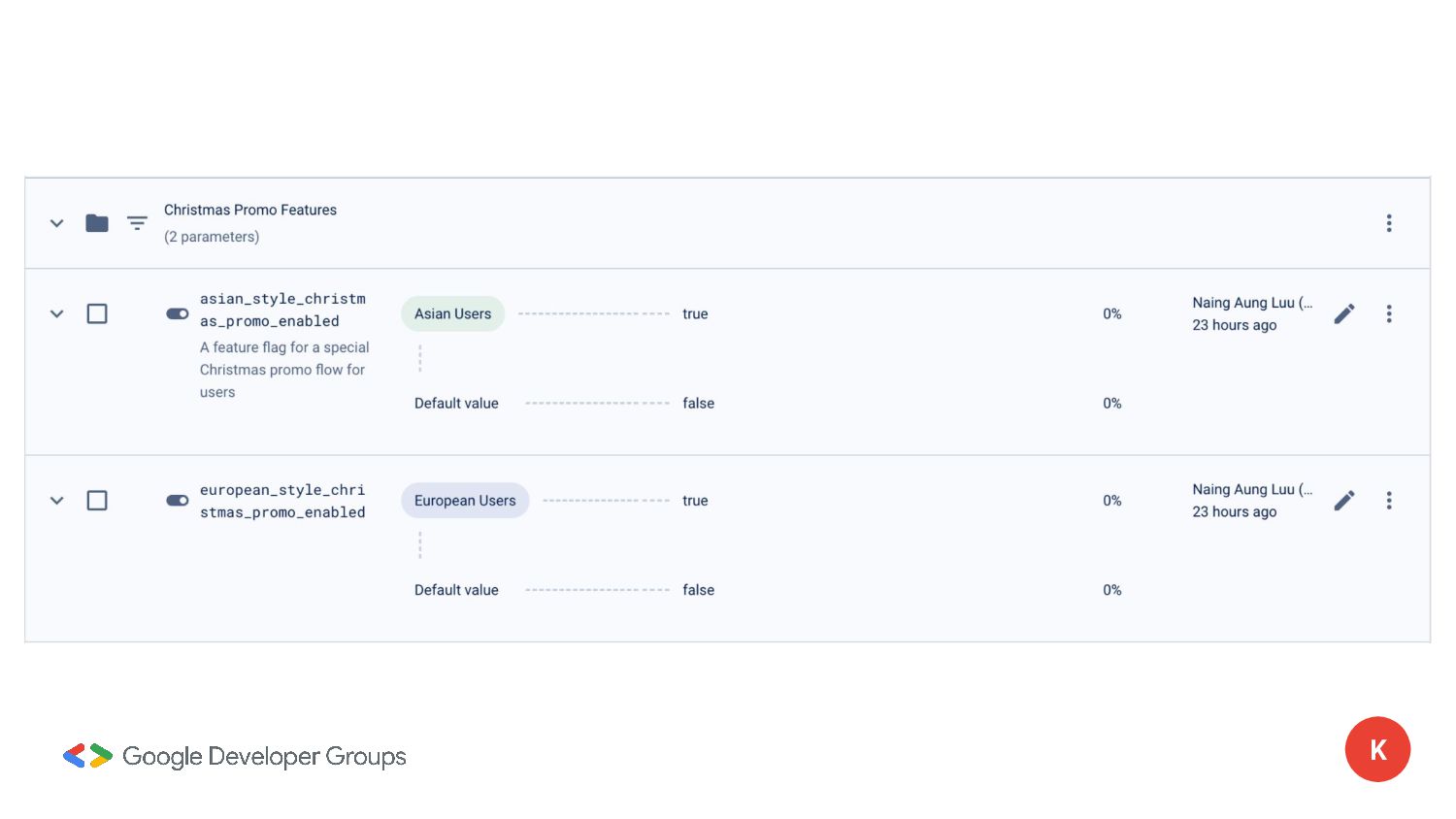1456x819 pixels.
Task: Click the boolean toggle icon for the Asian promo parameter
Action: [178, 313]
